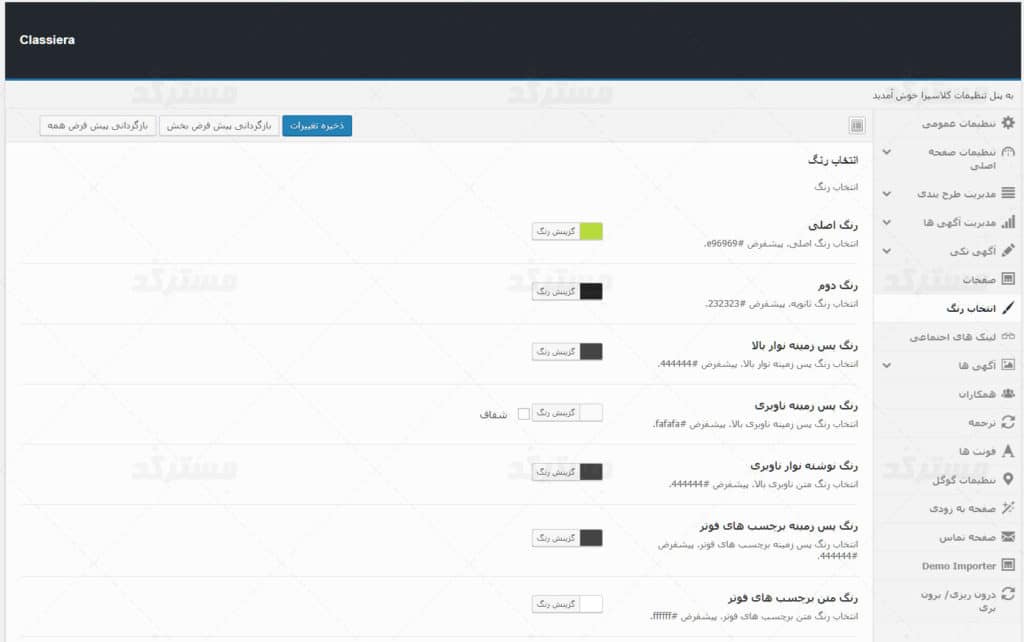The image size is (1024, 642).
Task: Click the رنگ دوم option label
Action: [x=837, y=285]
